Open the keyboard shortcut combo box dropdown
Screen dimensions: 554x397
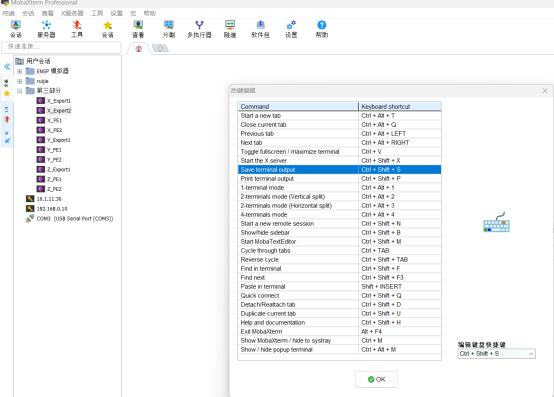531,354
